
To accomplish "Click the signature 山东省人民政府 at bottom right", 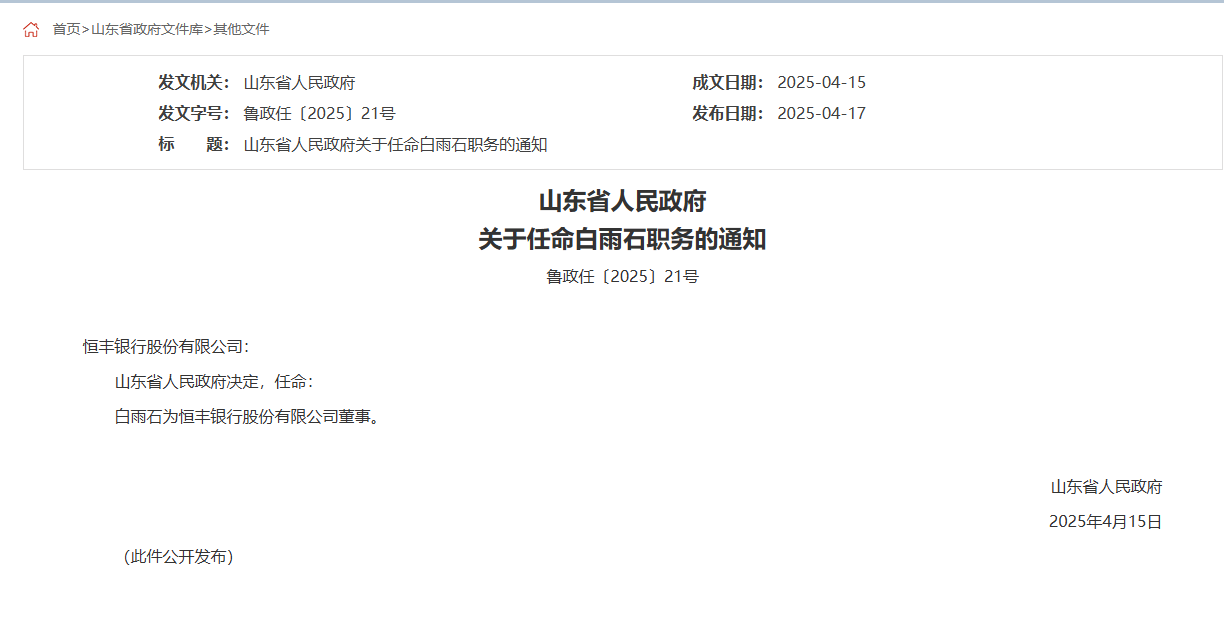I will (x=1106, y=488).
